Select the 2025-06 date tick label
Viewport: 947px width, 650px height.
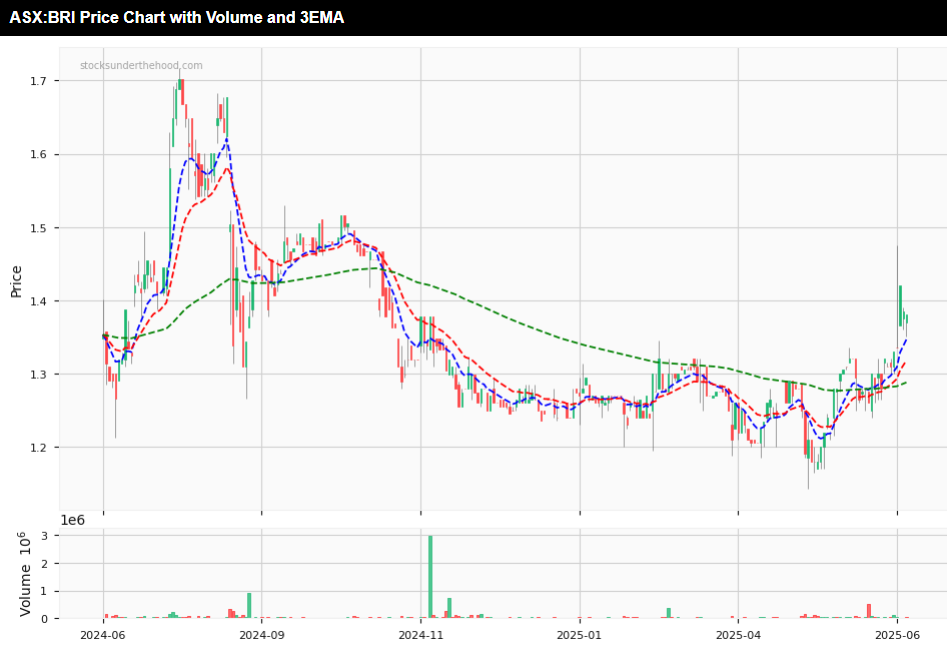(897, 634)
